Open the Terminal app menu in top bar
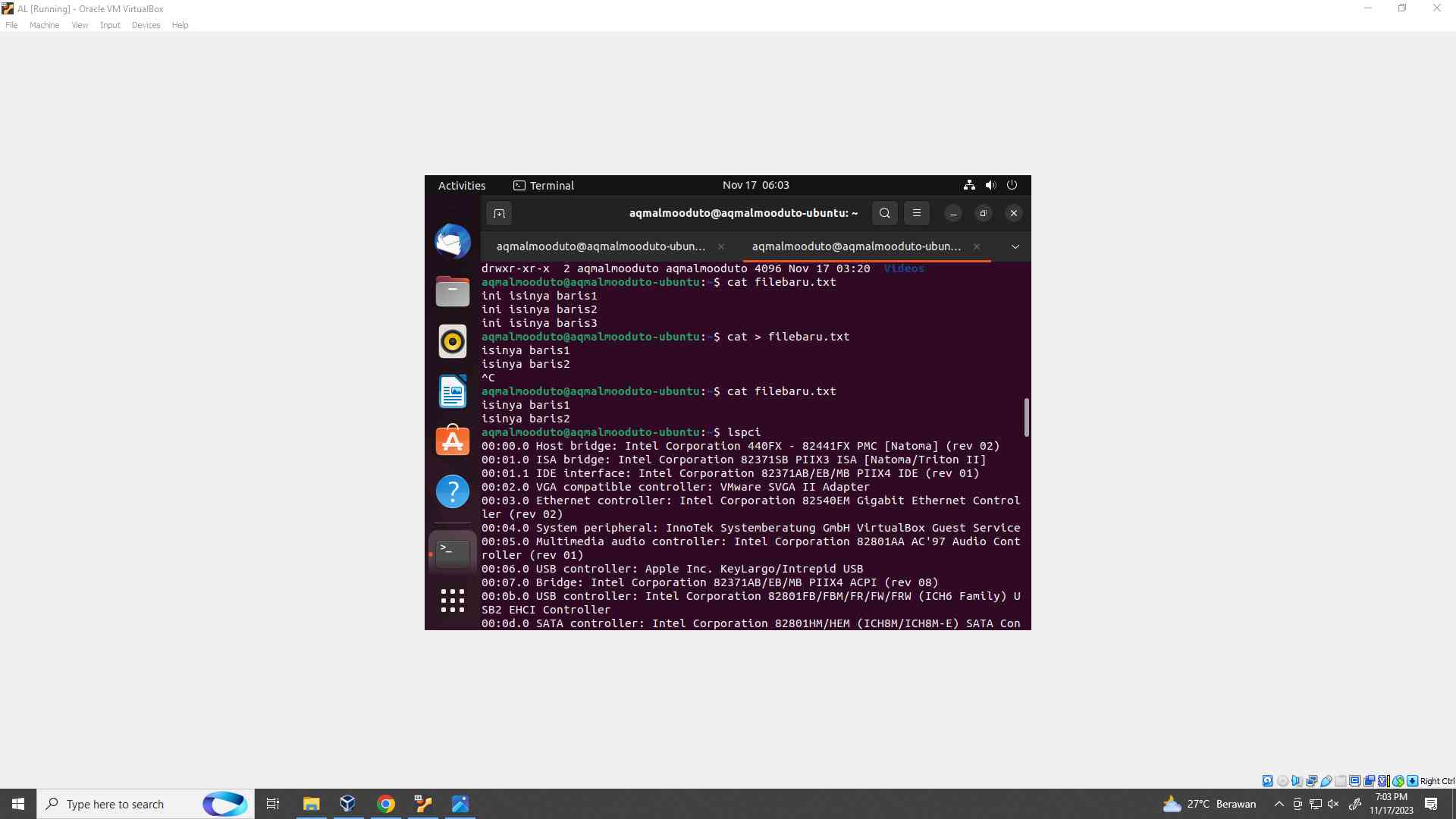Viewport: 1456px width, 819px height. pos(544,185)
